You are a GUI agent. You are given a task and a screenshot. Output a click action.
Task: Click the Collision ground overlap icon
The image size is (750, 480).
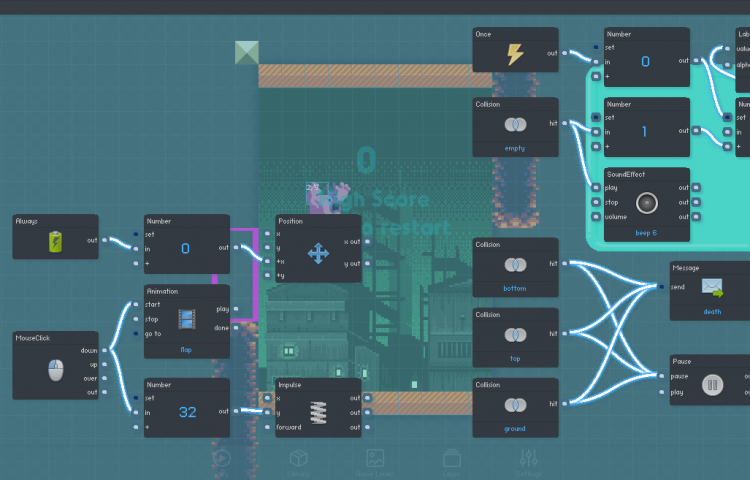(515, 405)
